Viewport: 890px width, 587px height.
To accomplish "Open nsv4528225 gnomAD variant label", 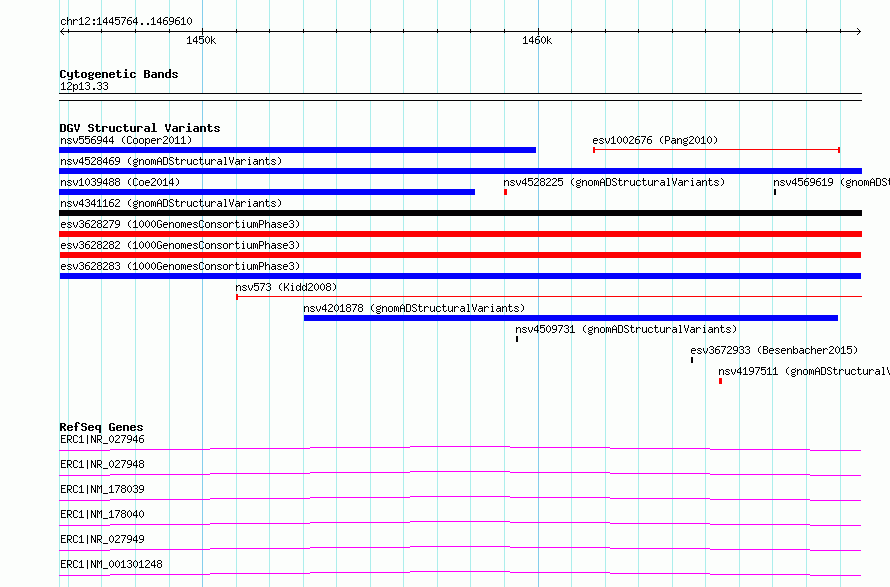I will coord(614,182).
